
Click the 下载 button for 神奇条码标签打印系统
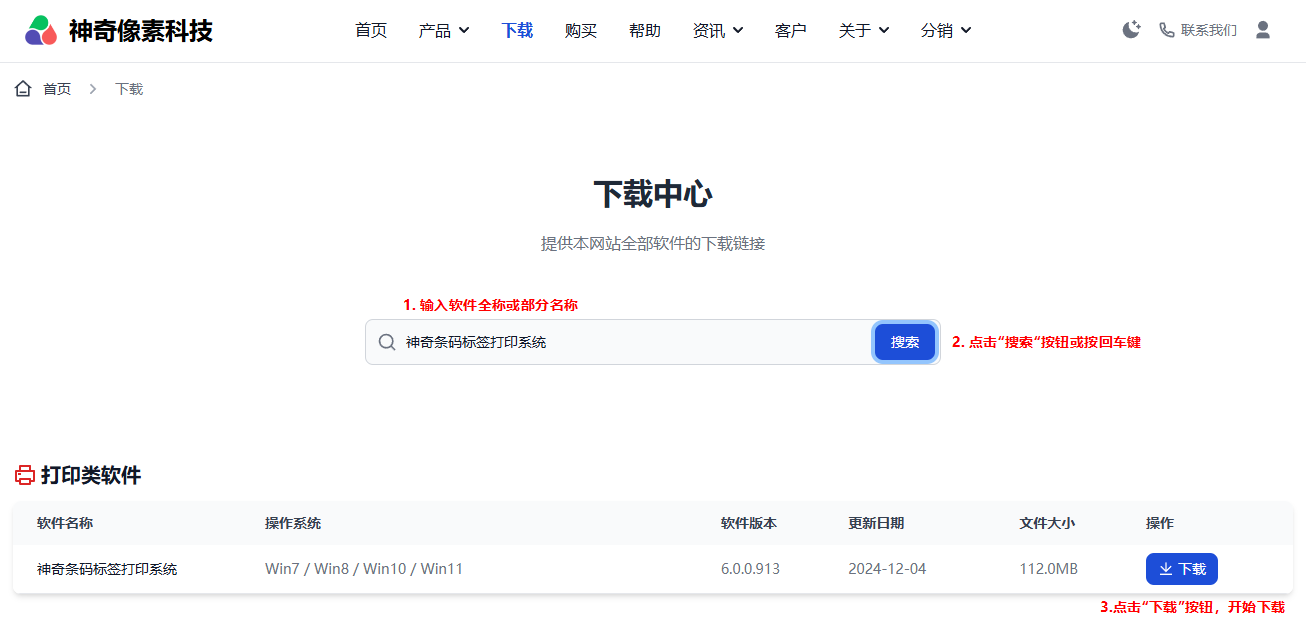(1182, 569)
